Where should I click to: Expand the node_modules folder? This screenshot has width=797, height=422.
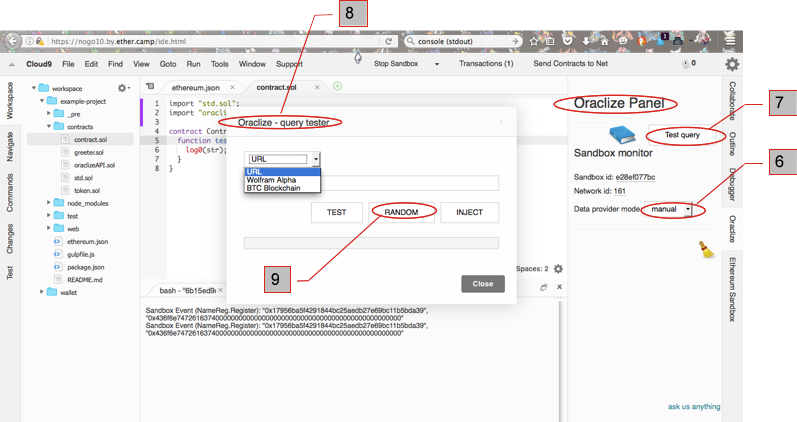49,202
